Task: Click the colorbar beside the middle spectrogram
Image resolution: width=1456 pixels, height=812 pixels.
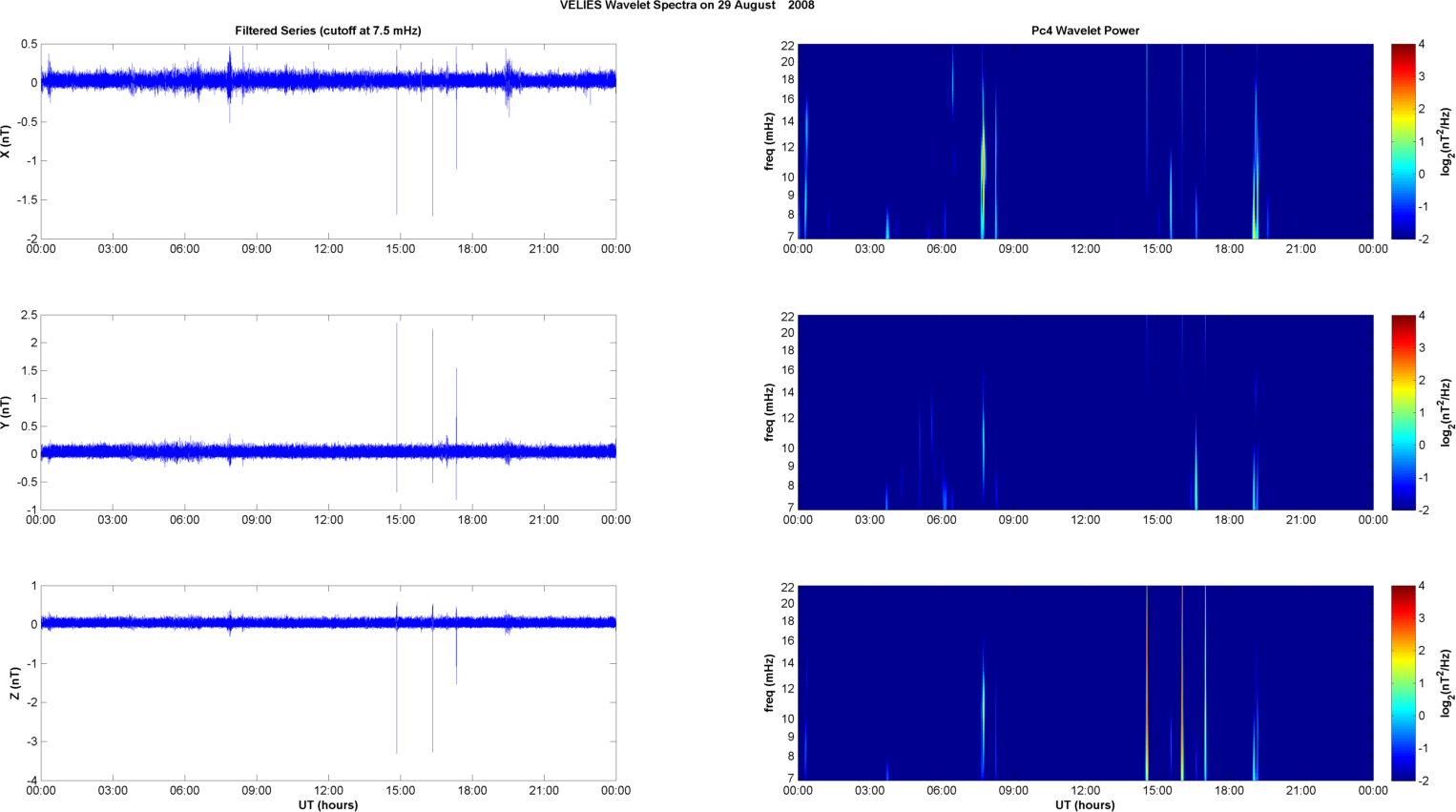Action: click(x=1403, y=412)
